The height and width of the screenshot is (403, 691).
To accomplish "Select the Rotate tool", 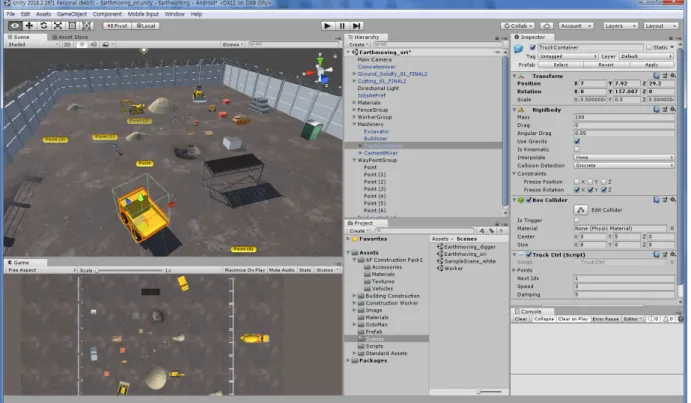I will point(43,26).
